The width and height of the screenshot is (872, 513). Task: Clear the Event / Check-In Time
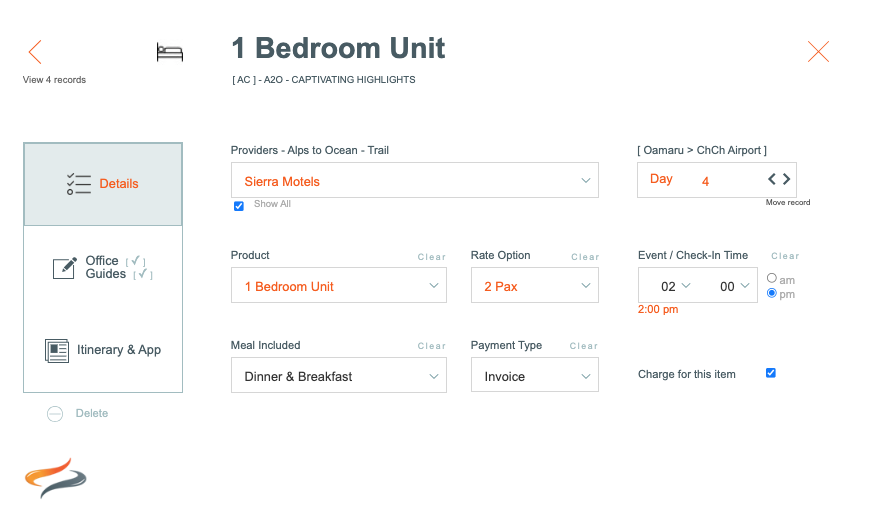pos(785,256)
